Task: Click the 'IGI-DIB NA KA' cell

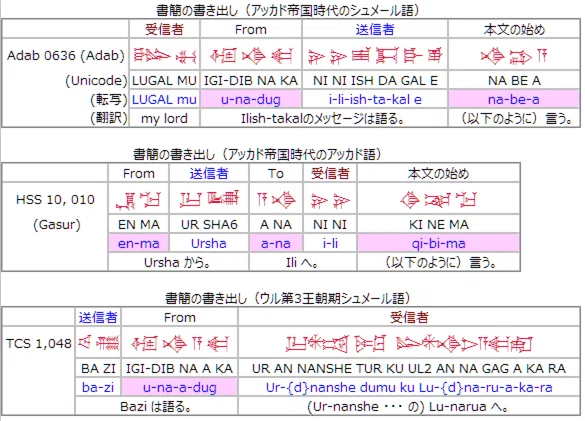Action: [x=251, y=81]
